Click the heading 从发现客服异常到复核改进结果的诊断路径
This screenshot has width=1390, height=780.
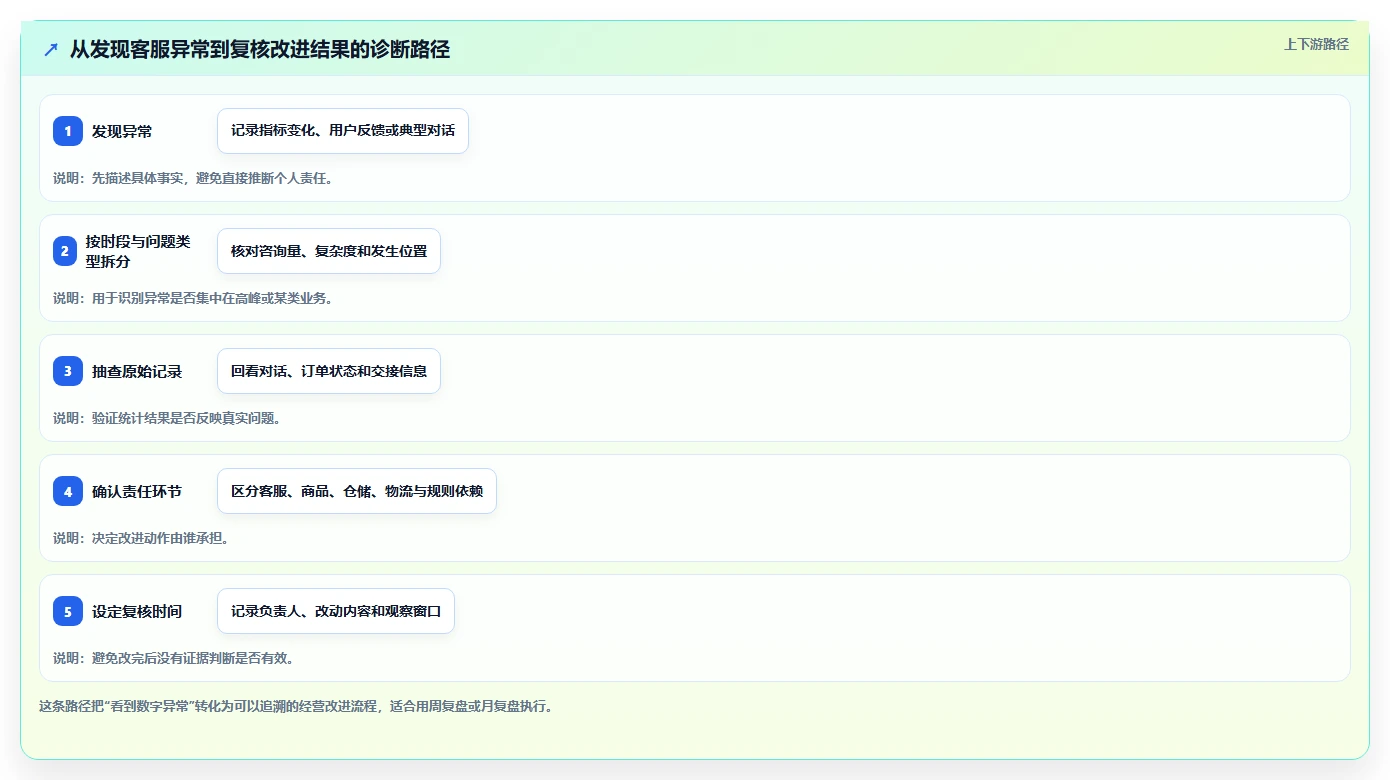click(x=260, y=49)
